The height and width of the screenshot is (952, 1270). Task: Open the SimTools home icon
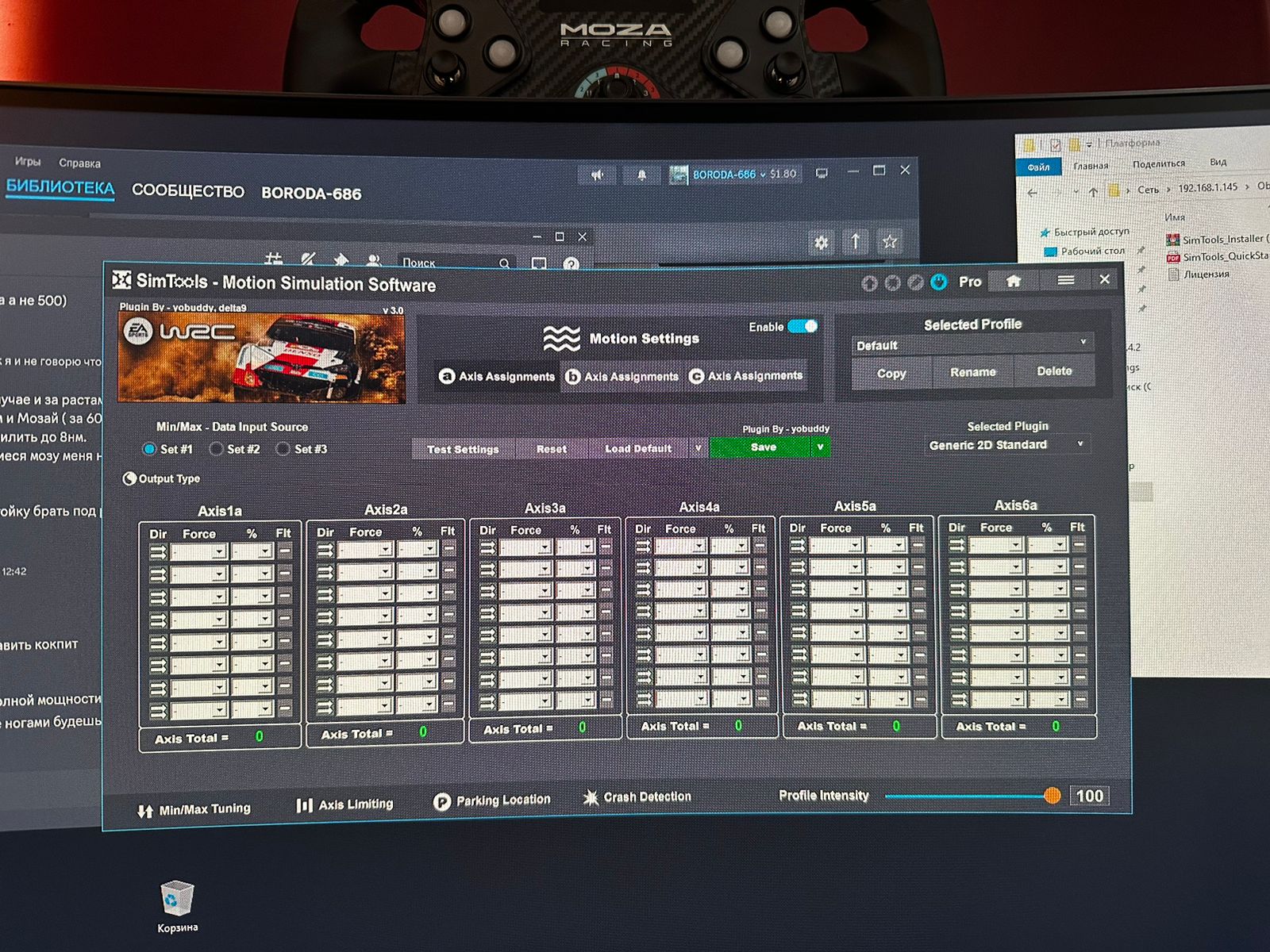1014,281
